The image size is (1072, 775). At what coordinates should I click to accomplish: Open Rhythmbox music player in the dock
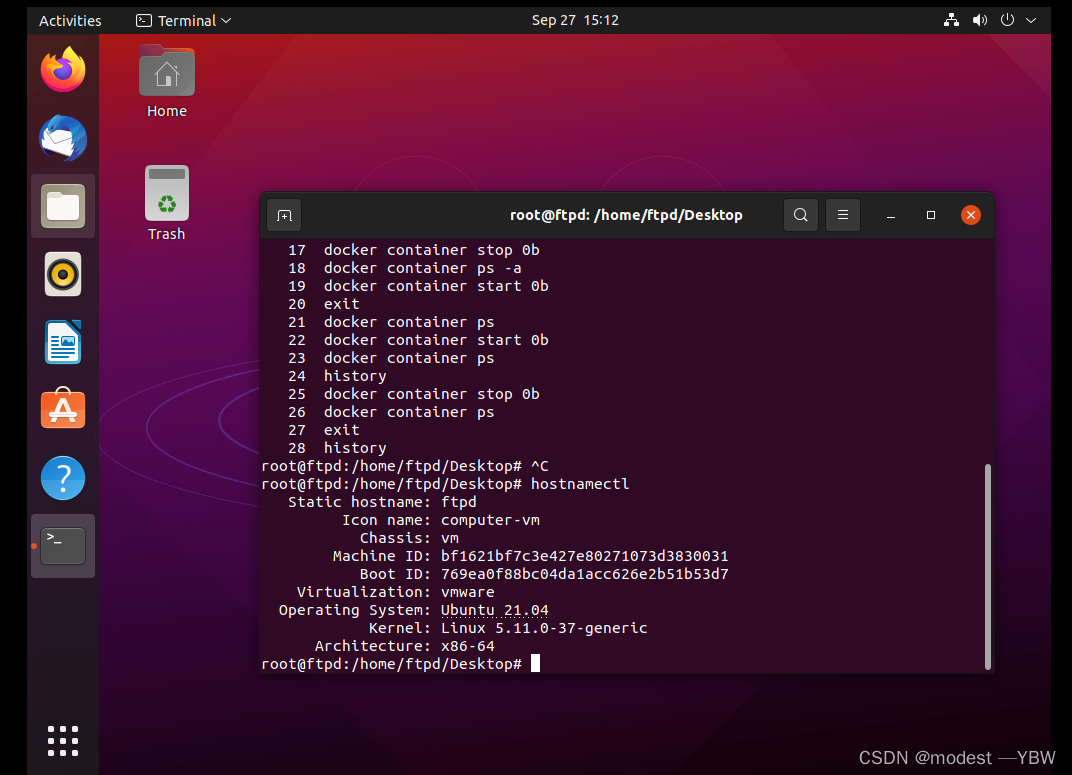coord(63,274)
